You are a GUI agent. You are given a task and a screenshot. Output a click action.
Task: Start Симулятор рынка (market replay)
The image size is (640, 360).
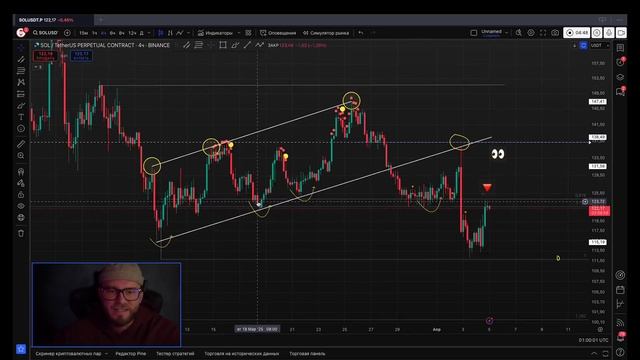coord(326,33)
